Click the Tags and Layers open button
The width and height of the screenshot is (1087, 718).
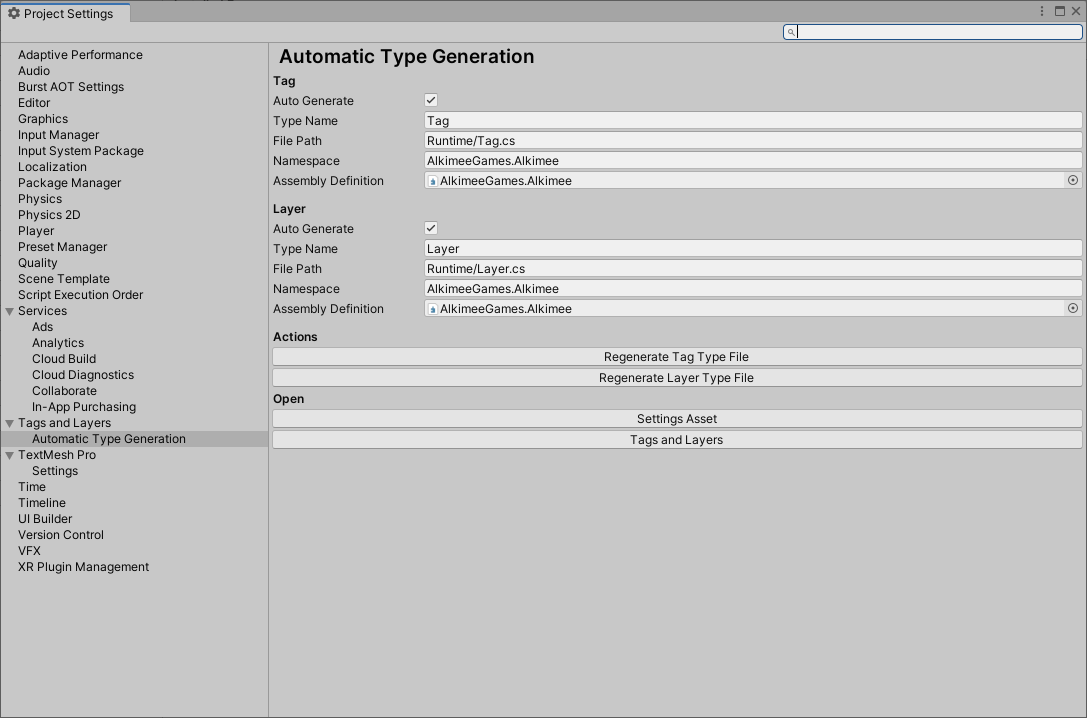click(x=677, y=440)
